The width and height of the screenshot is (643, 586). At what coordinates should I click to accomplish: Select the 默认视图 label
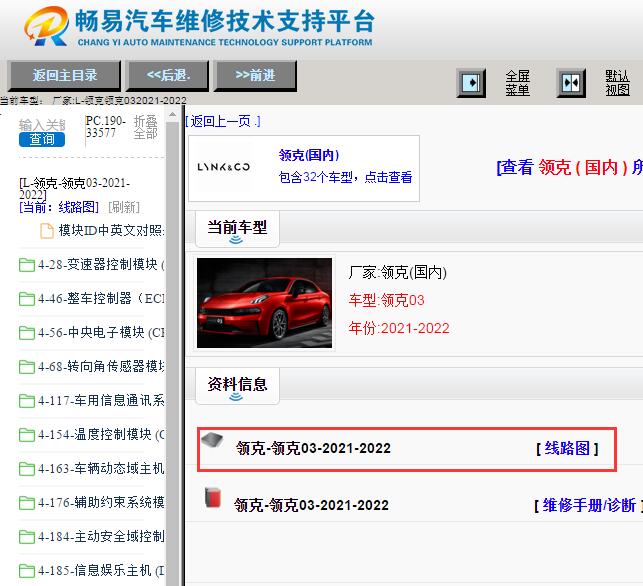617,82
